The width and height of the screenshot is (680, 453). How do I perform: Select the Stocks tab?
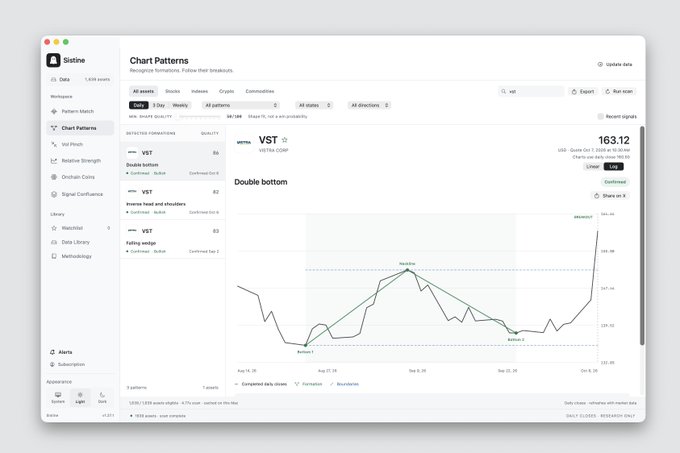[173, 91]
